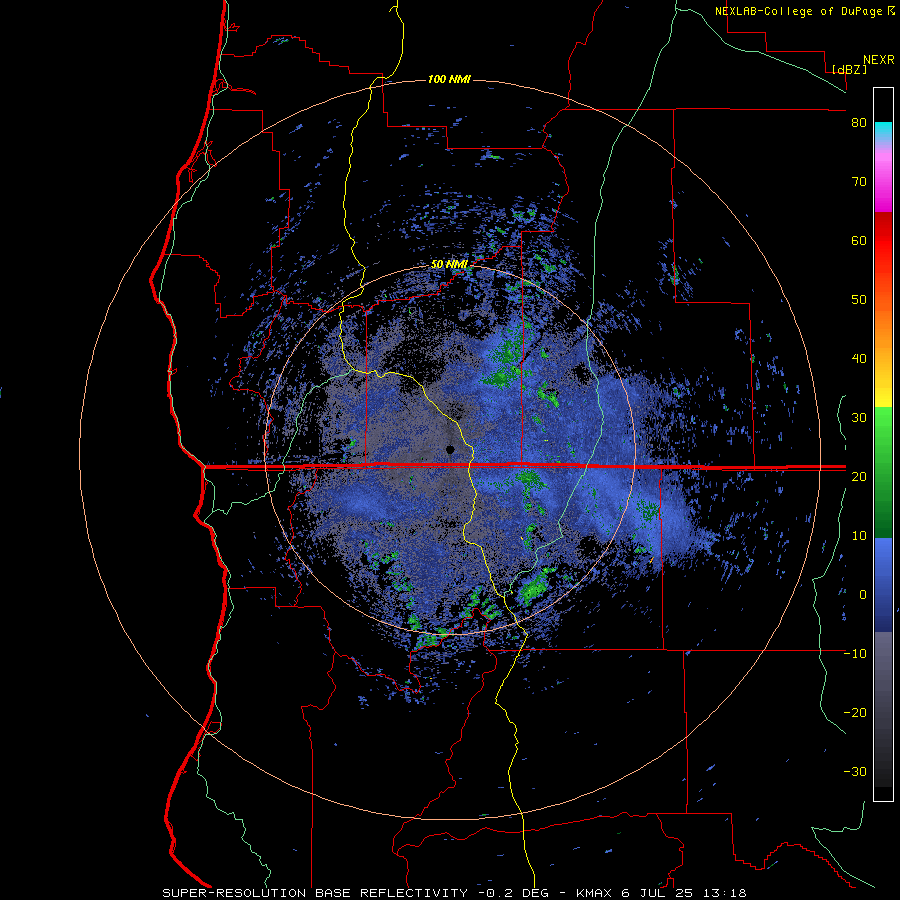Click the 60 value on the color scale
The image size is (900, 900).
point(859,240)
